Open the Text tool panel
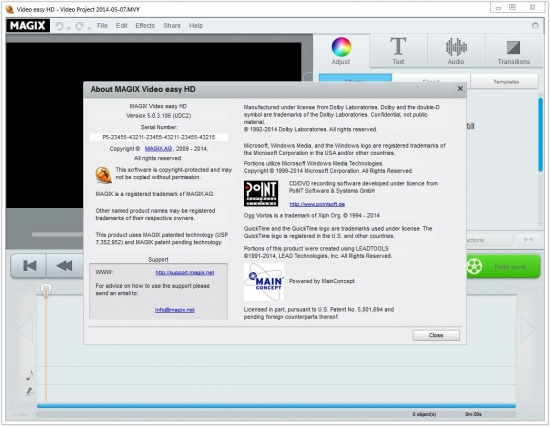 398,51
